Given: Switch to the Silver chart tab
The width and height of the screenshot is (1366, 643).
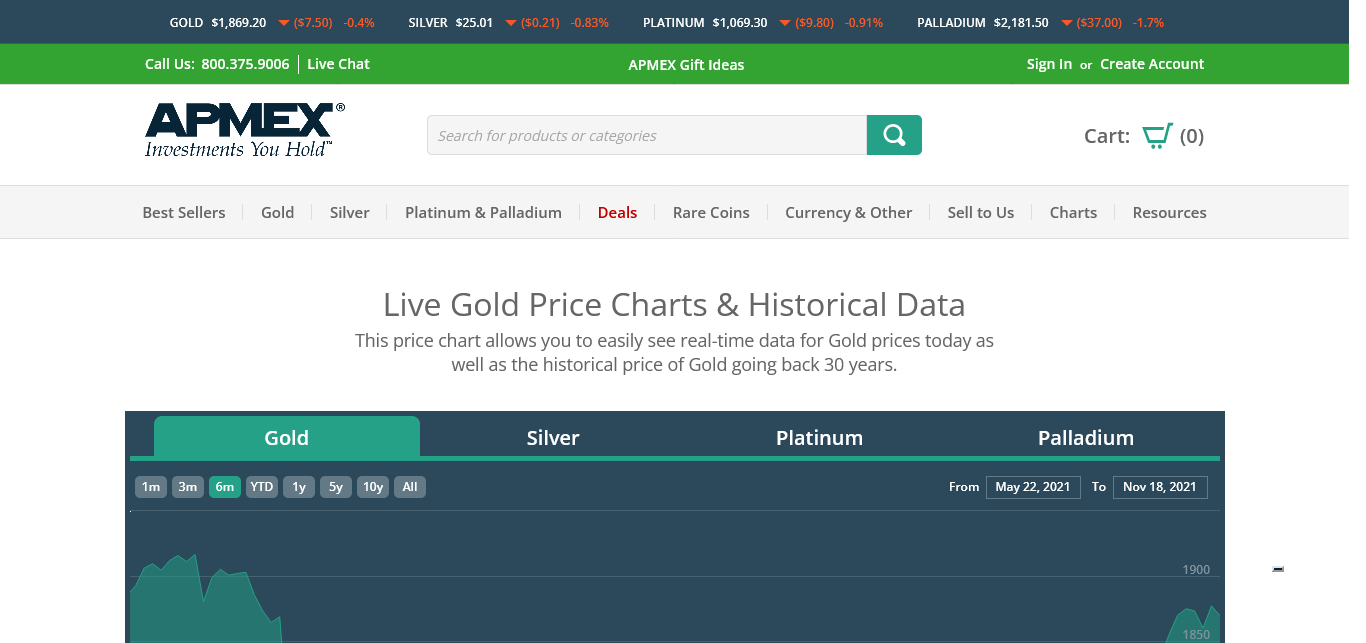Looking at the screenshot, I should [x=553, y=438].
